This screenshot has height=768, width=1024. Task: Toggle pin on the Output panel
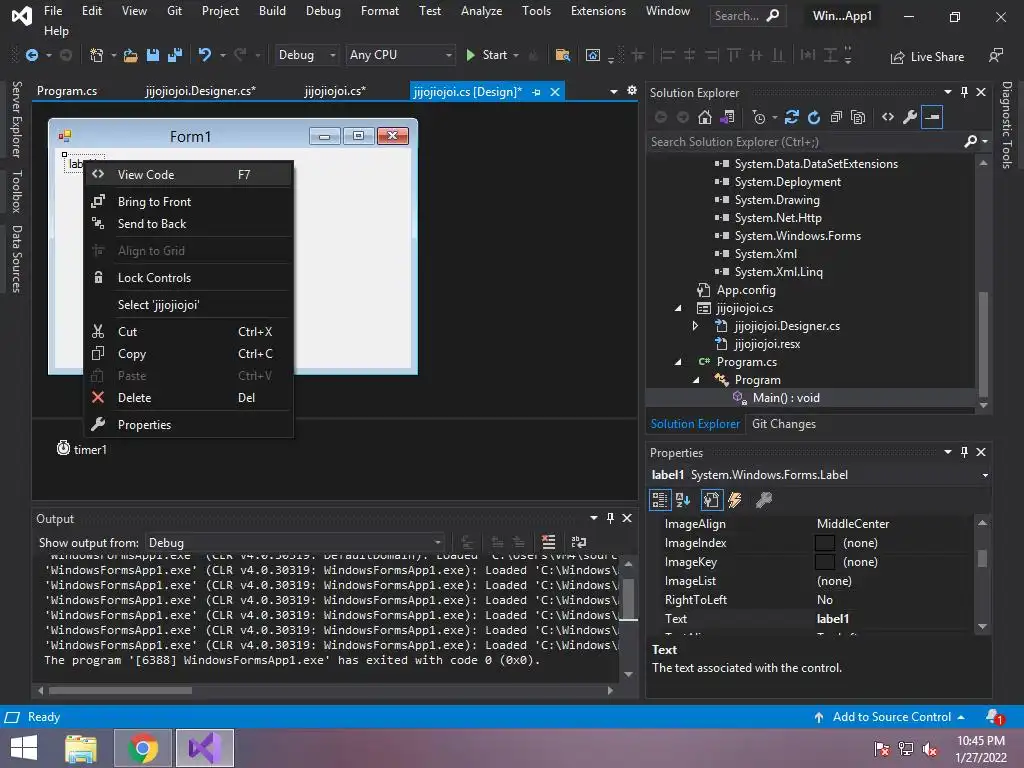611,518
